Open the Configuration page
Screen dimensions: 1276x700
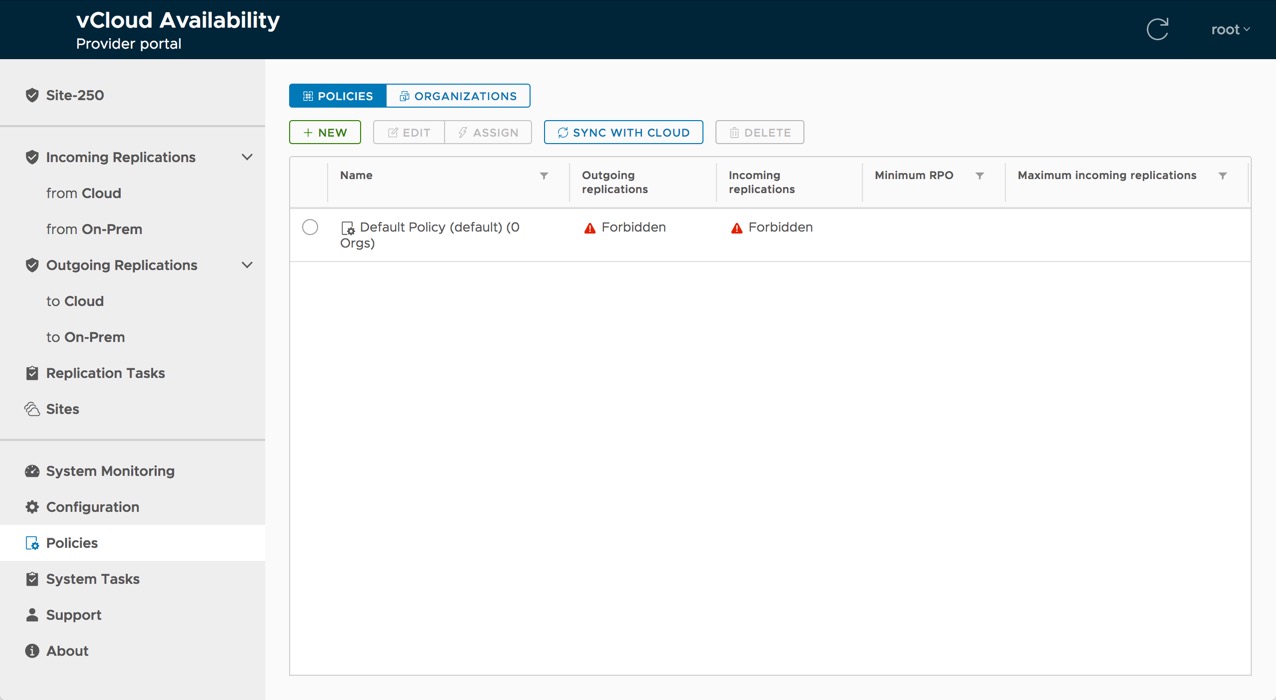92,507
